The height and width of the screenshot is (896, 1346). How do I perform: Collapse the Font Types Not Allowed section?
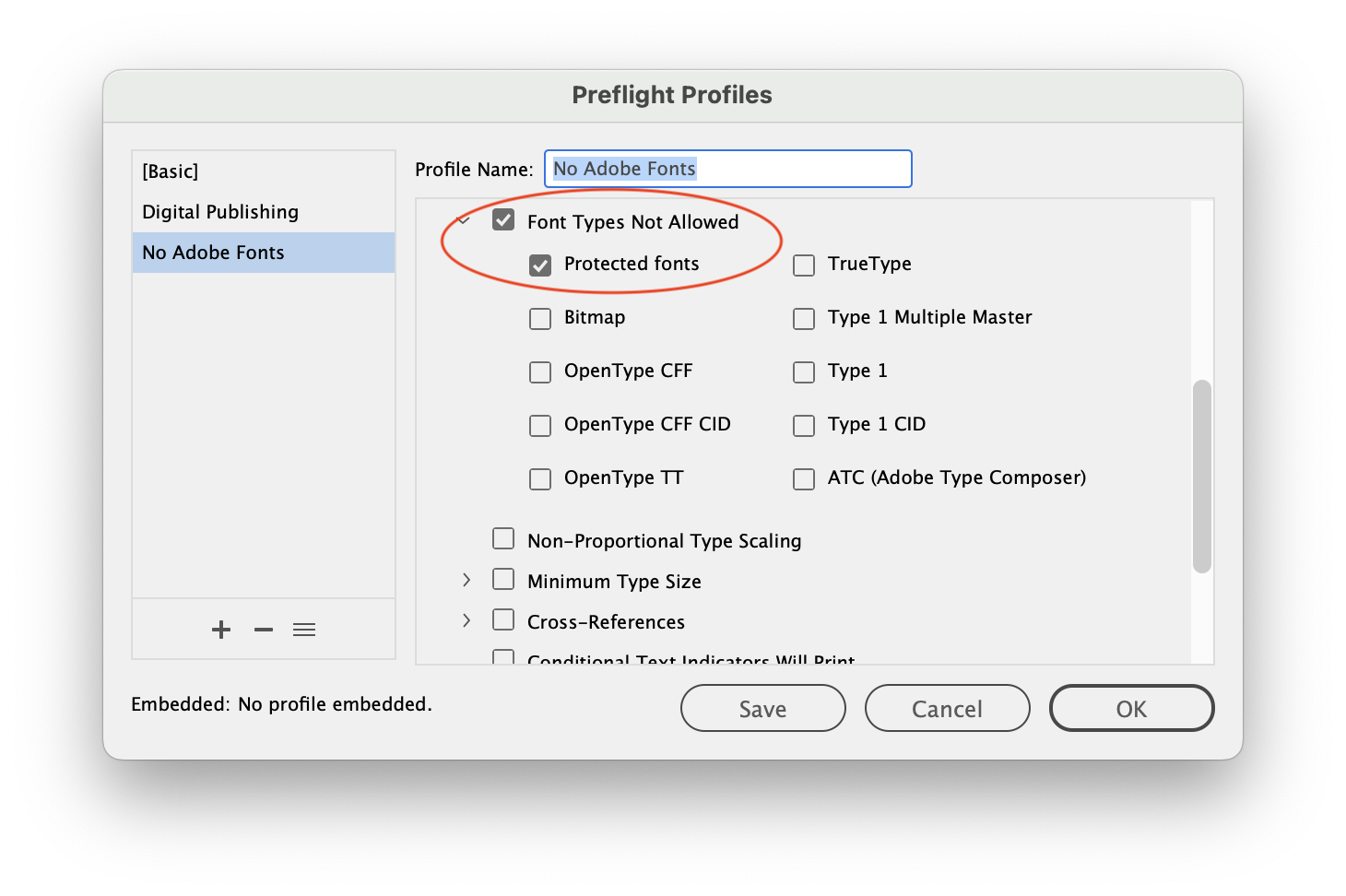click(x=465, y=220)
